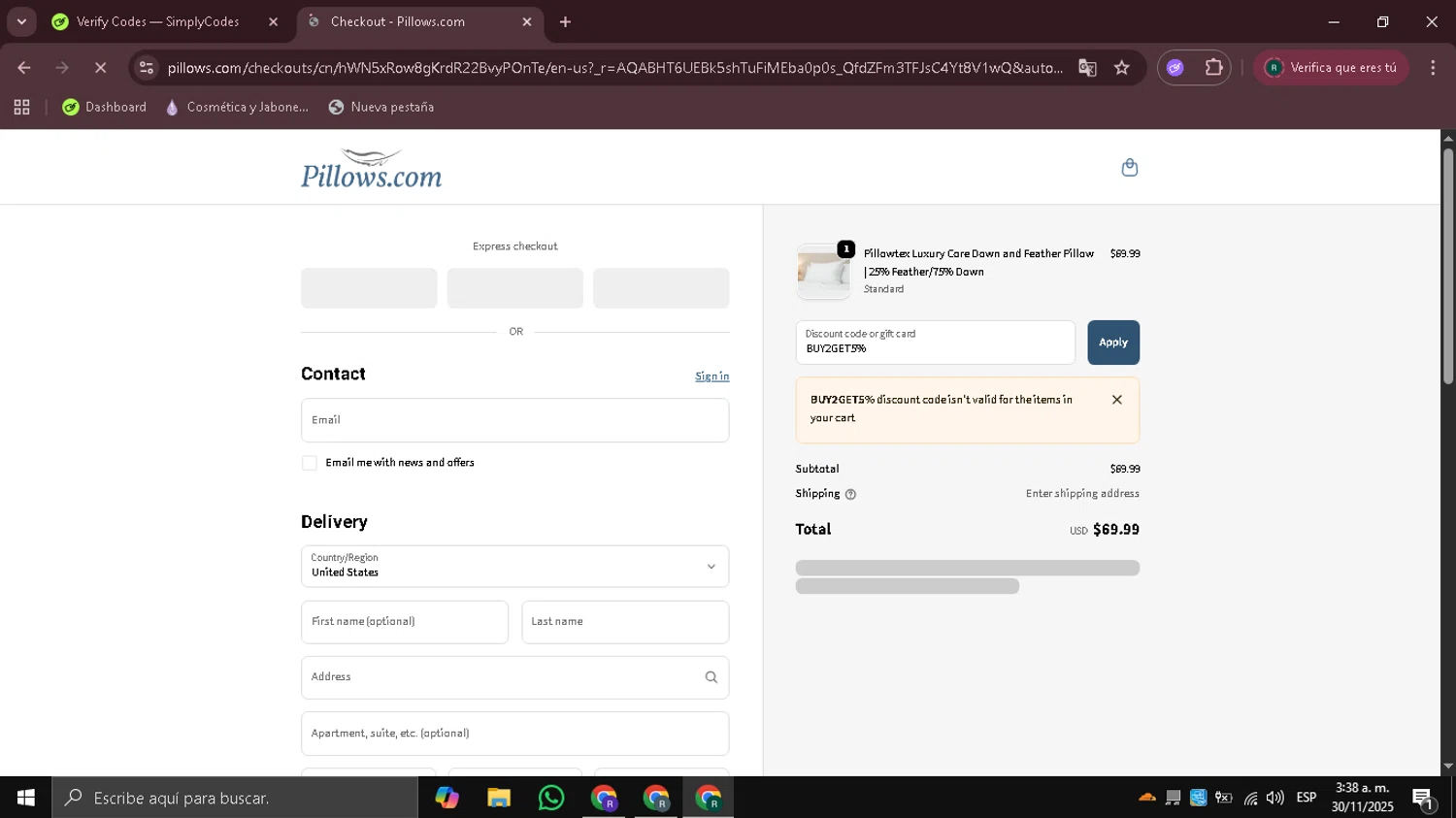Screen dimensions: 1456x818
Task: Click the browser forward arrow
Action: click(62, 68)
